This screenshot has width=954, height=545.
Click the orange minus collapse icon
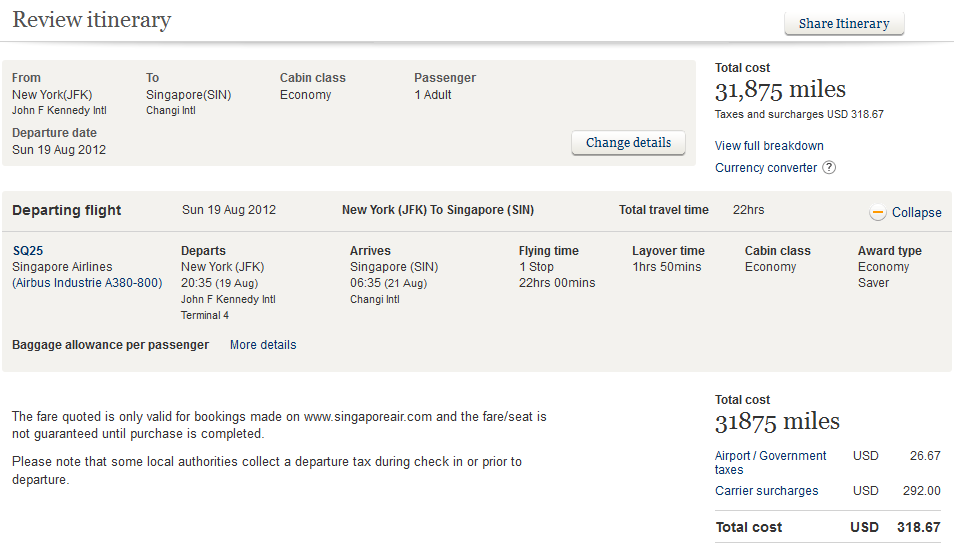(878, 212)
